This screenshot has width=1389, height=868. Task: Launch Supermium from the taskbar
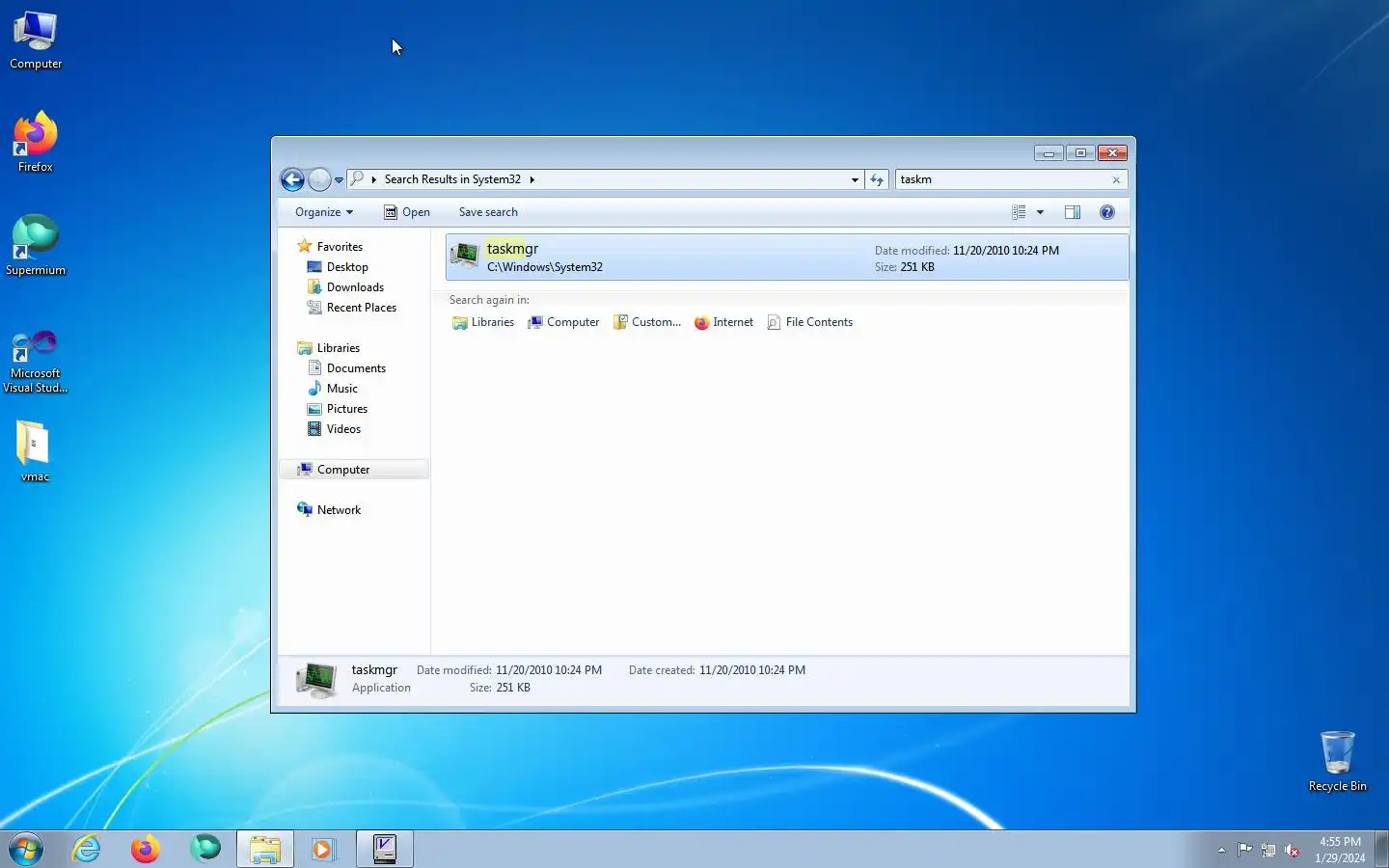click(x=204, y=850)
